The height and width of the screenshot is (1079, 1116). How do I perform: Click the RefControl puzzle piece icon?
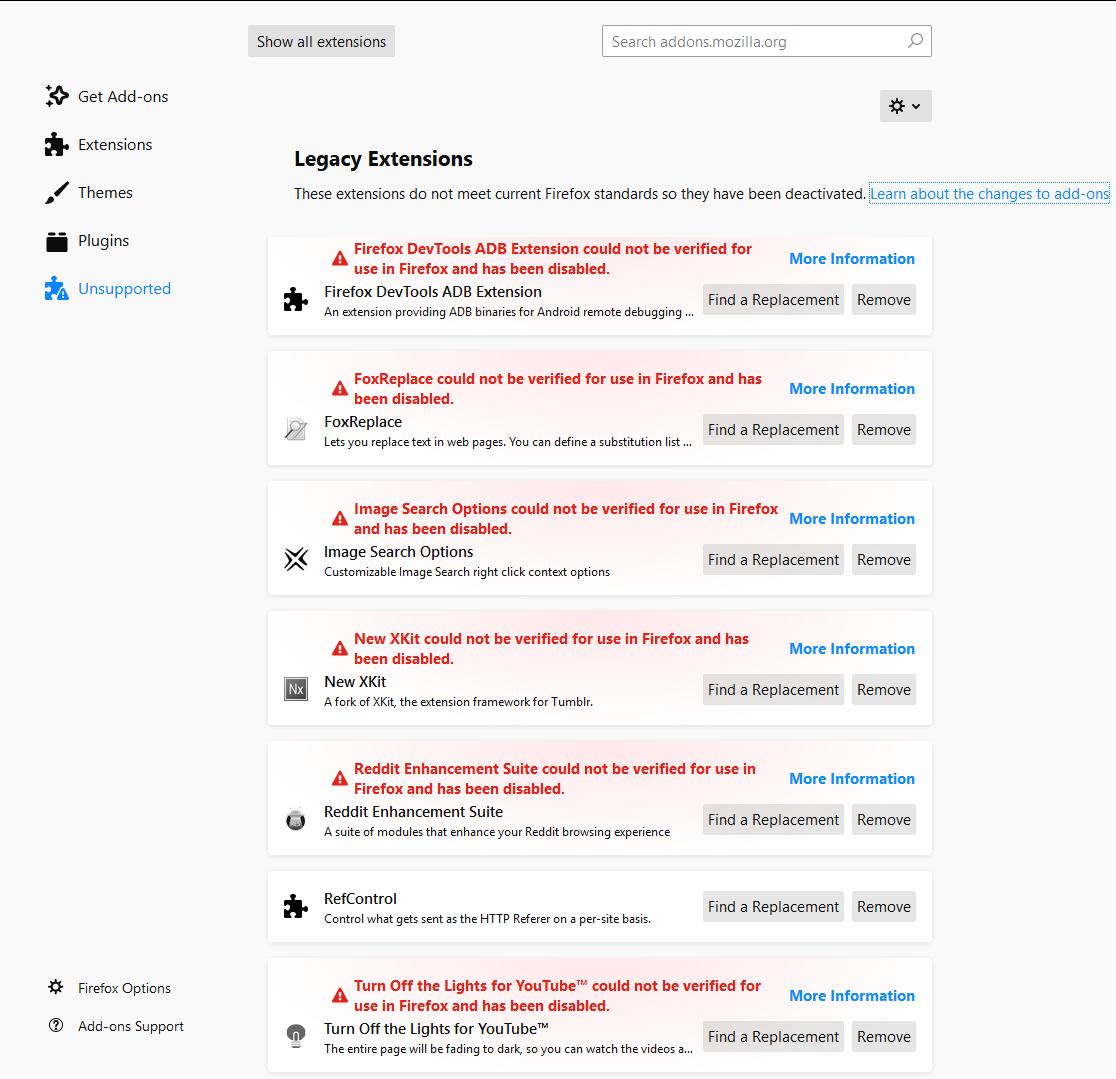pyautogui.click(x=295, y=907)
